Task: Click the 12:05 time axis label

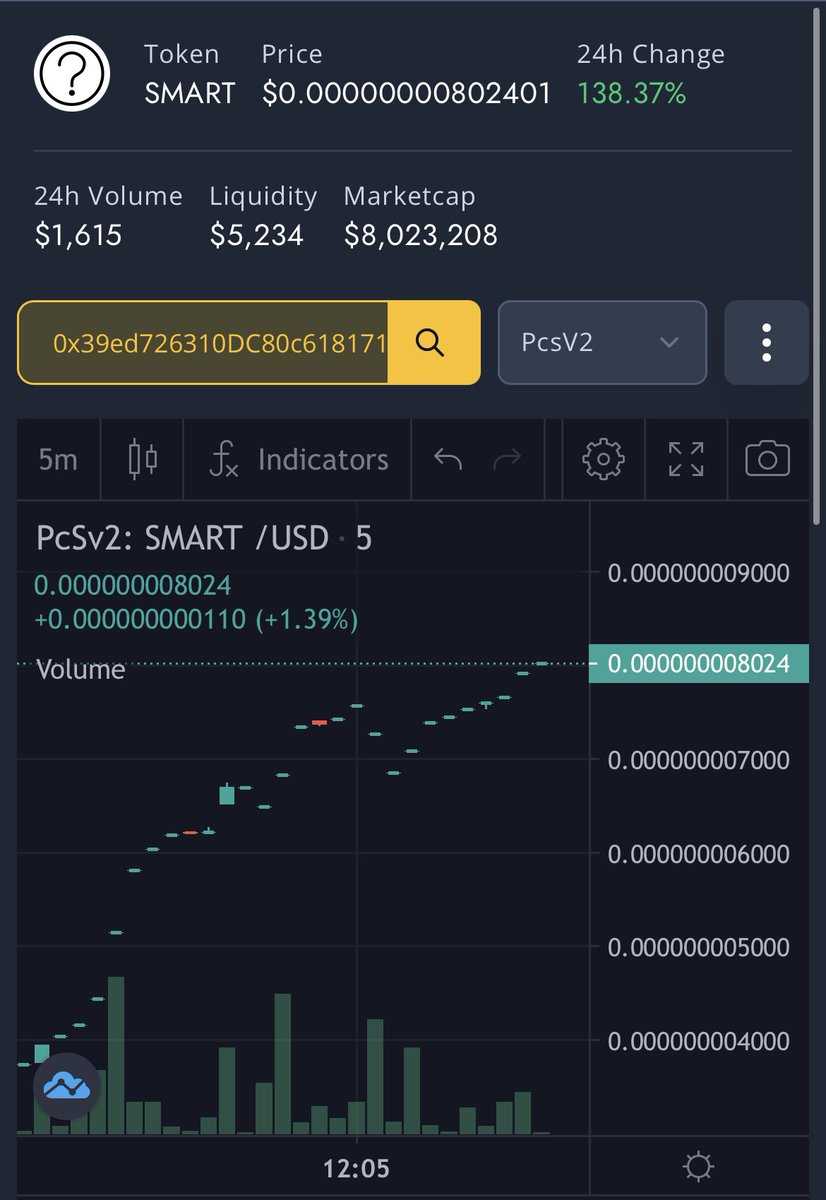Action: (356, 1168)
